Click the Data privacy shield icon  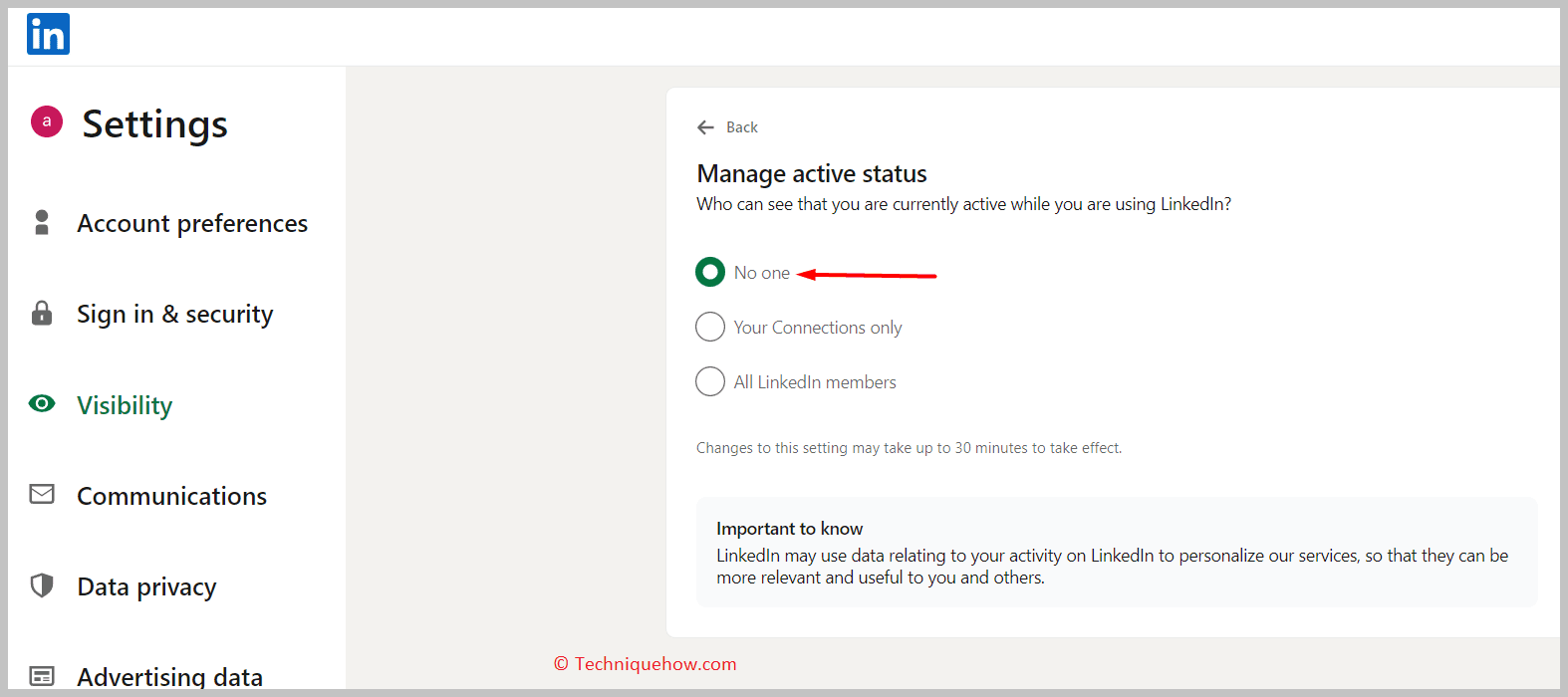pos(42,584)
